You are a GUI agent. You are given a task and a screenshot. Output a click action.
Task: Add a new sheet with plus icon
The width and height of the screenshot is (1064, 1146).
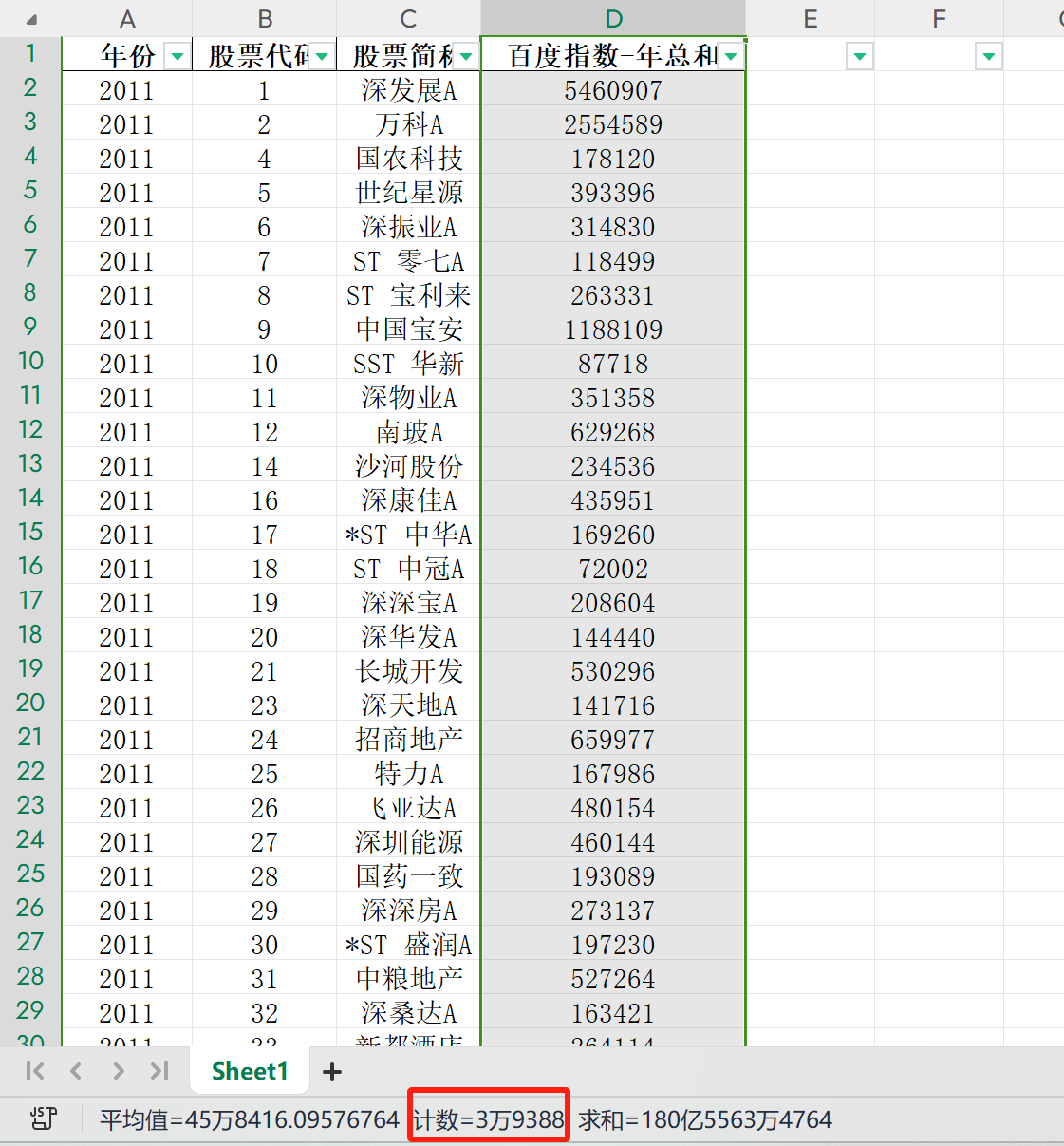pyautogui.click(x=332, y=1072)
